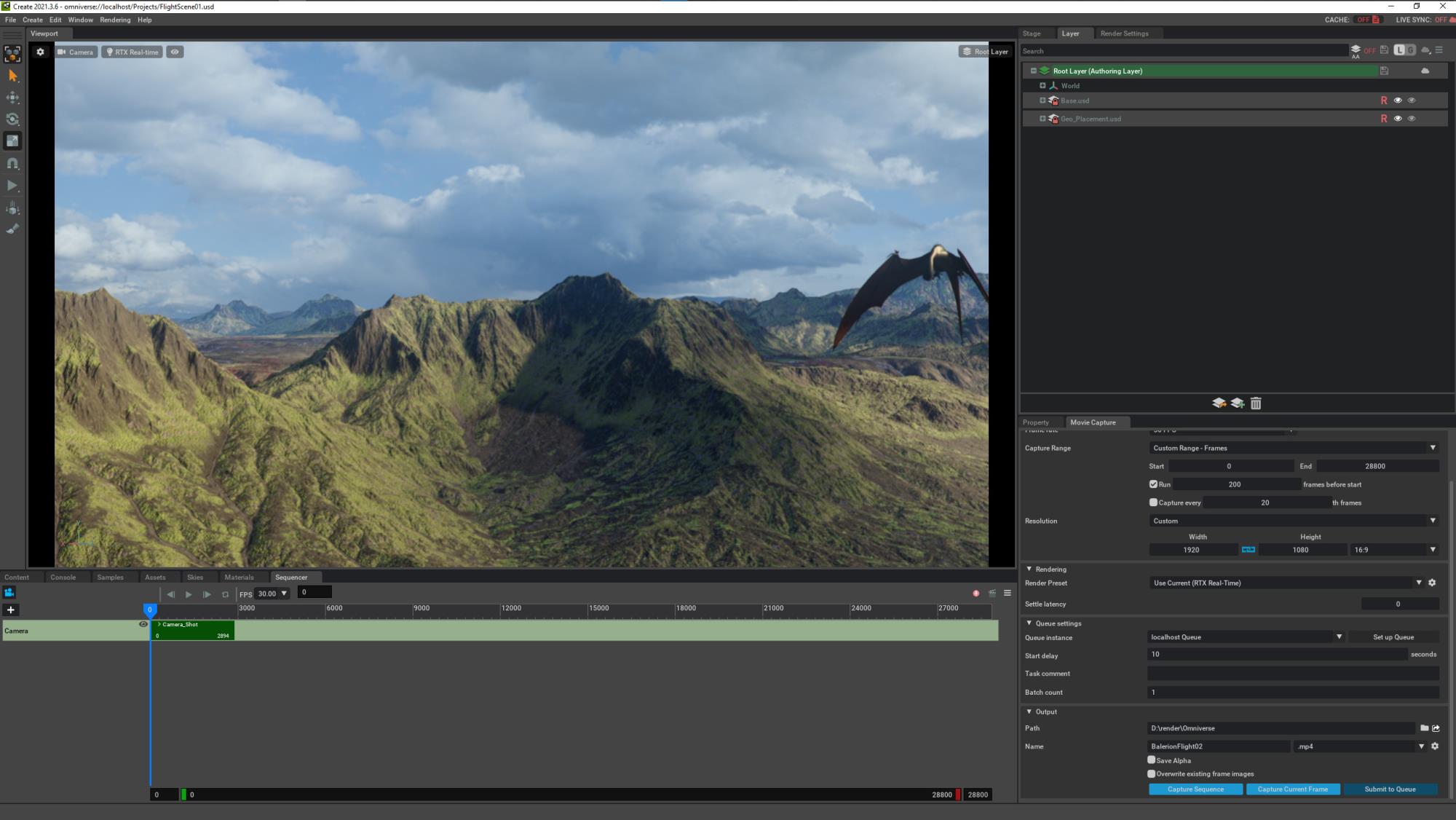Toggle Base.usd layer visibility eye

coord(1397,100)
